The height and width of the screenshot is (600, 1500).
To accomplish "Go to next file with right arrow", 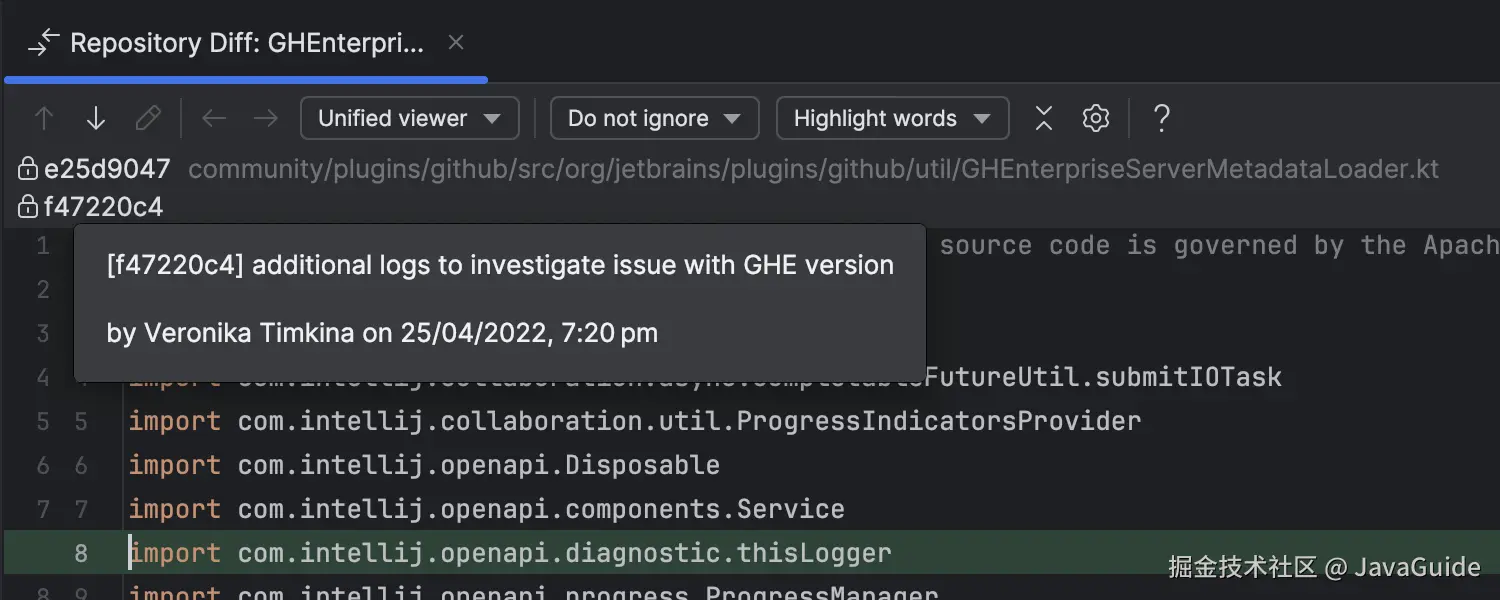I will click(x=266, y=119).
